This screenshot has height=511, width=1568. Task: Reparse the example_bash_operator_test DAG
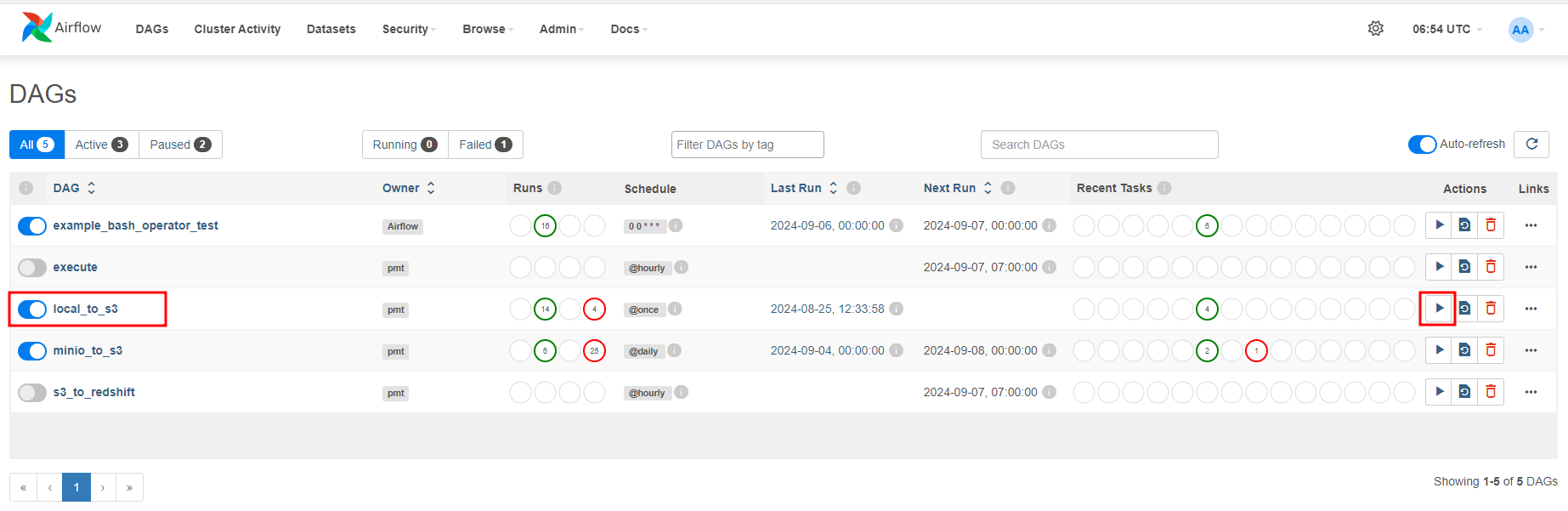(1464, 225)
